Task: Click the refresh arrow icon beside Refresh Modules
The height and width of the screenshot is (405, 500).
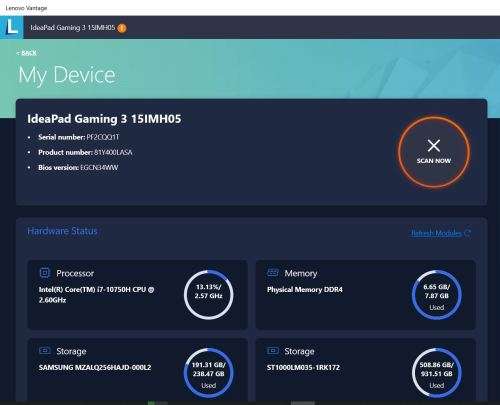Action: click(x=468, y=233)
